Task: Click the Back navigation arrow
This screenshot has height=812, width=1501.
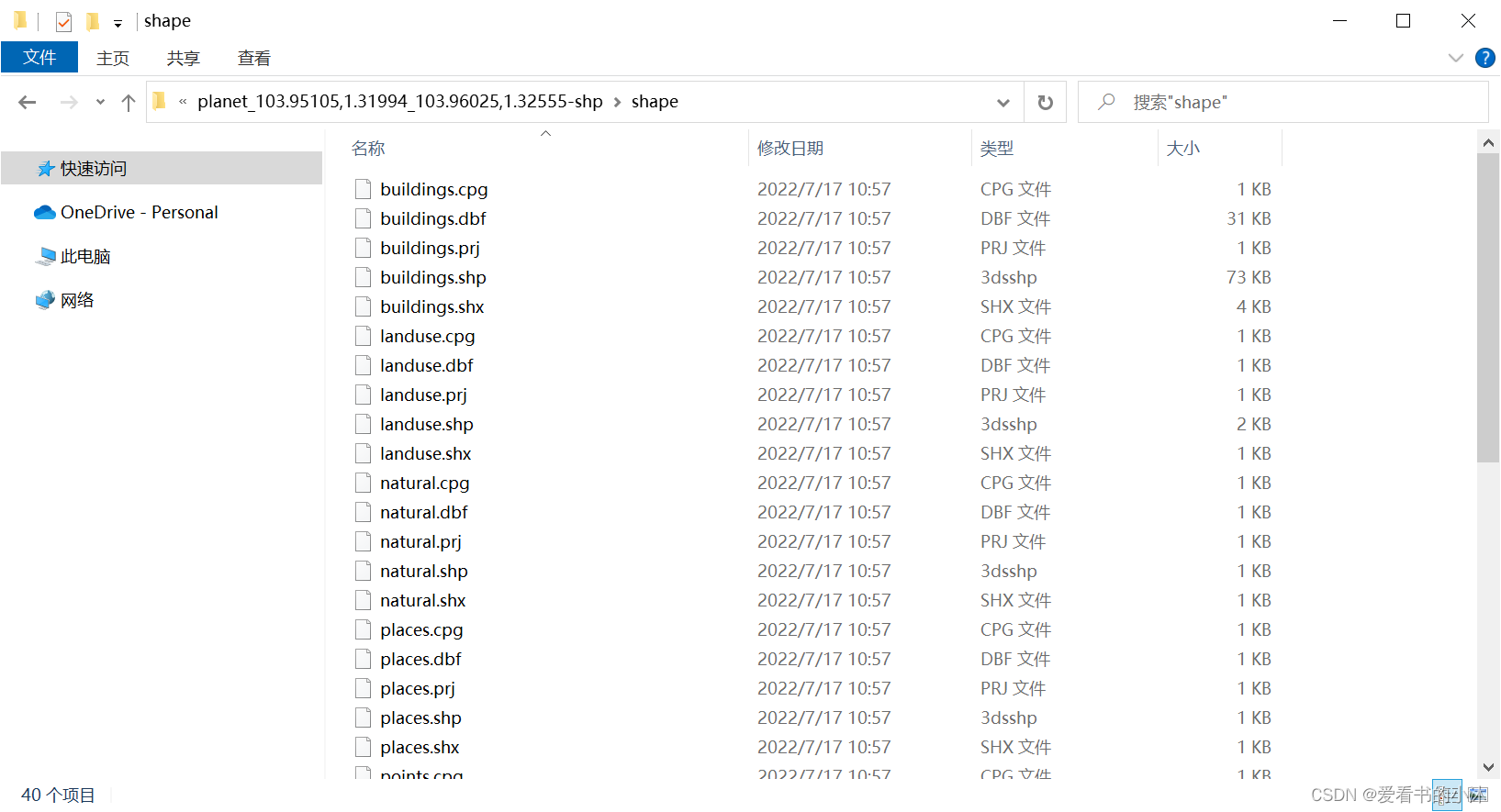Action: click(28, 103)
